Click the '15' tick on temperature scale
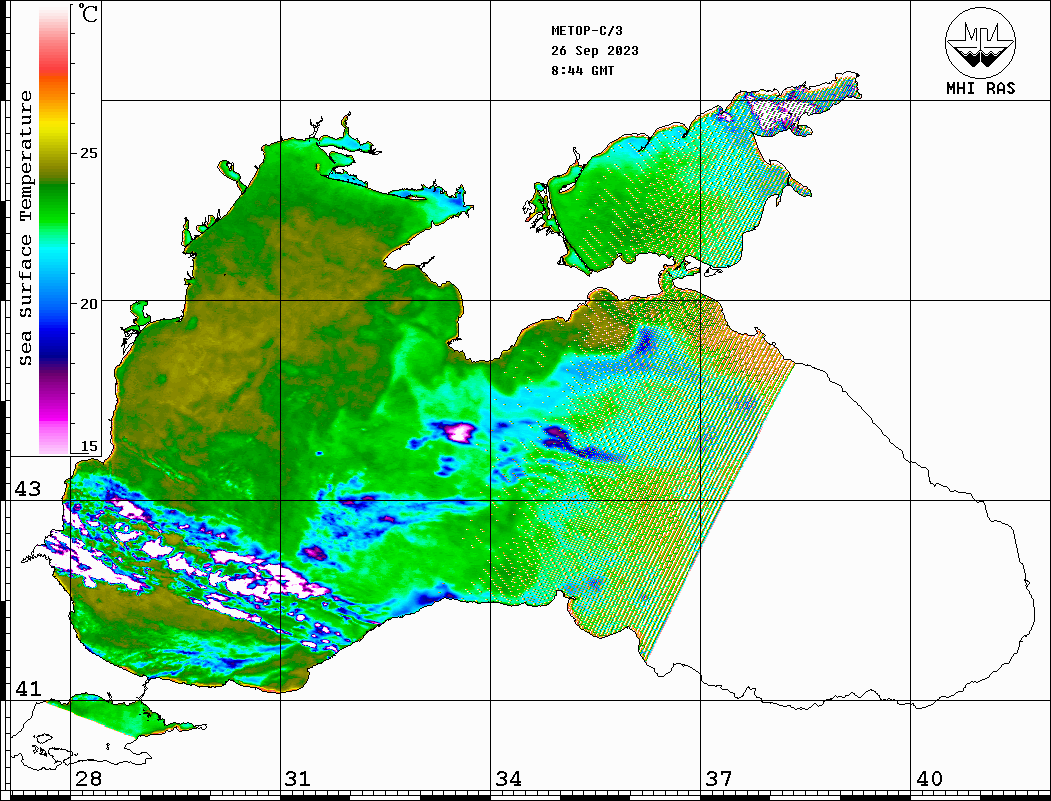1051x801 pixels. click(x=88, y=446)
